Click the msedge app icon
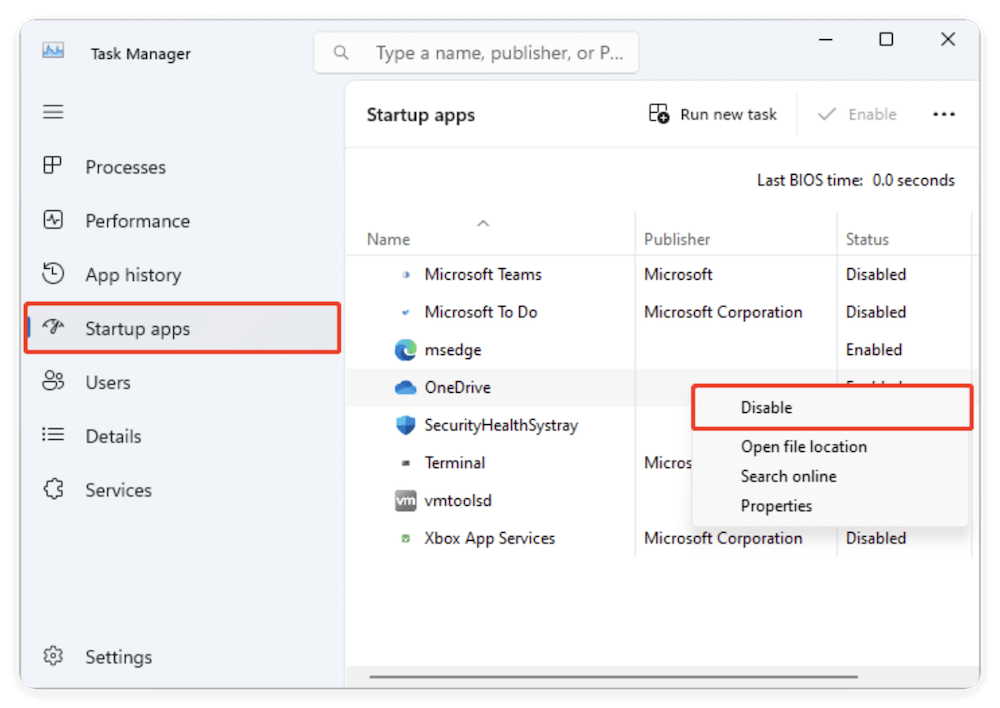This screenshot has width=1000, height=708. [406, 350]
